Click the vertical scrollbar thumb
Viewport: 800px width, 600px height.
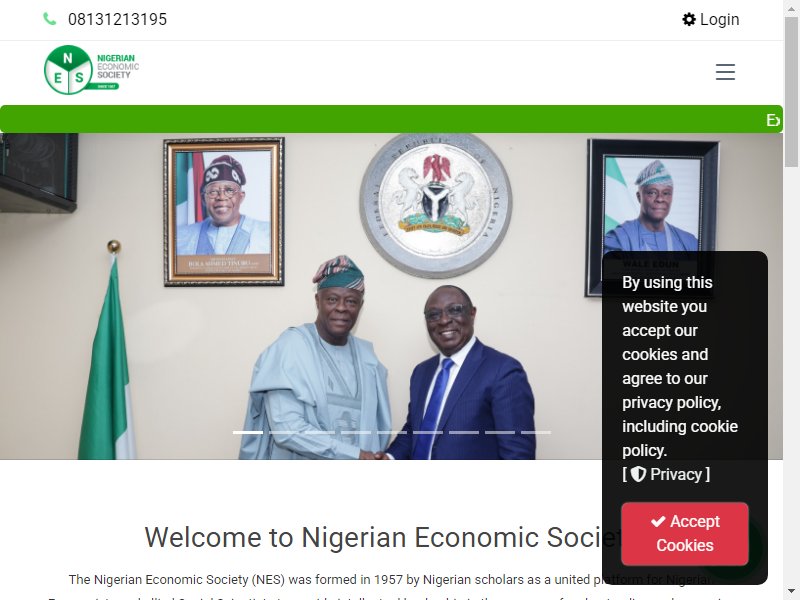(791, 92)
